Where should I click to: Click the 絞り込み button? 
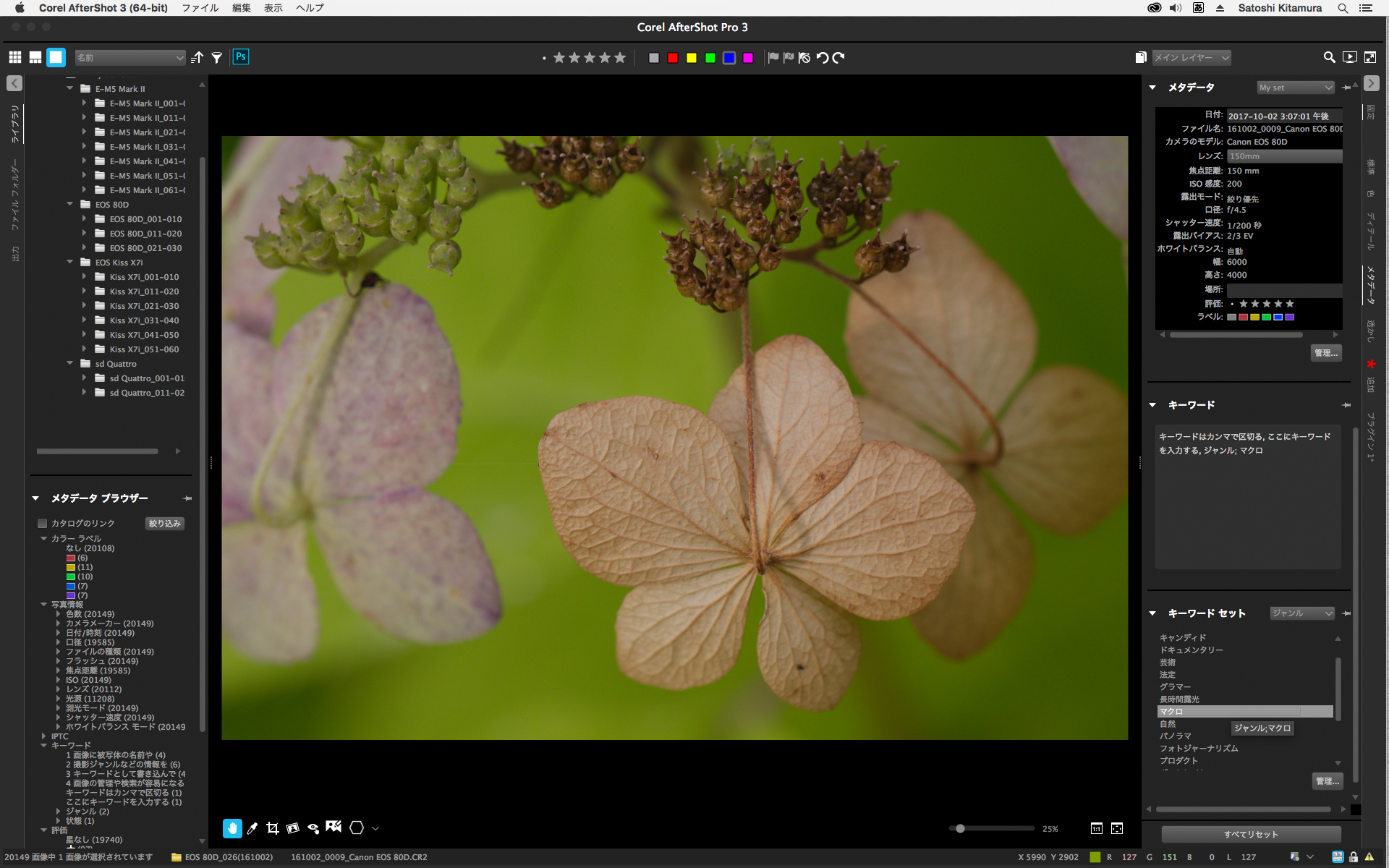[x=164, y=523]
